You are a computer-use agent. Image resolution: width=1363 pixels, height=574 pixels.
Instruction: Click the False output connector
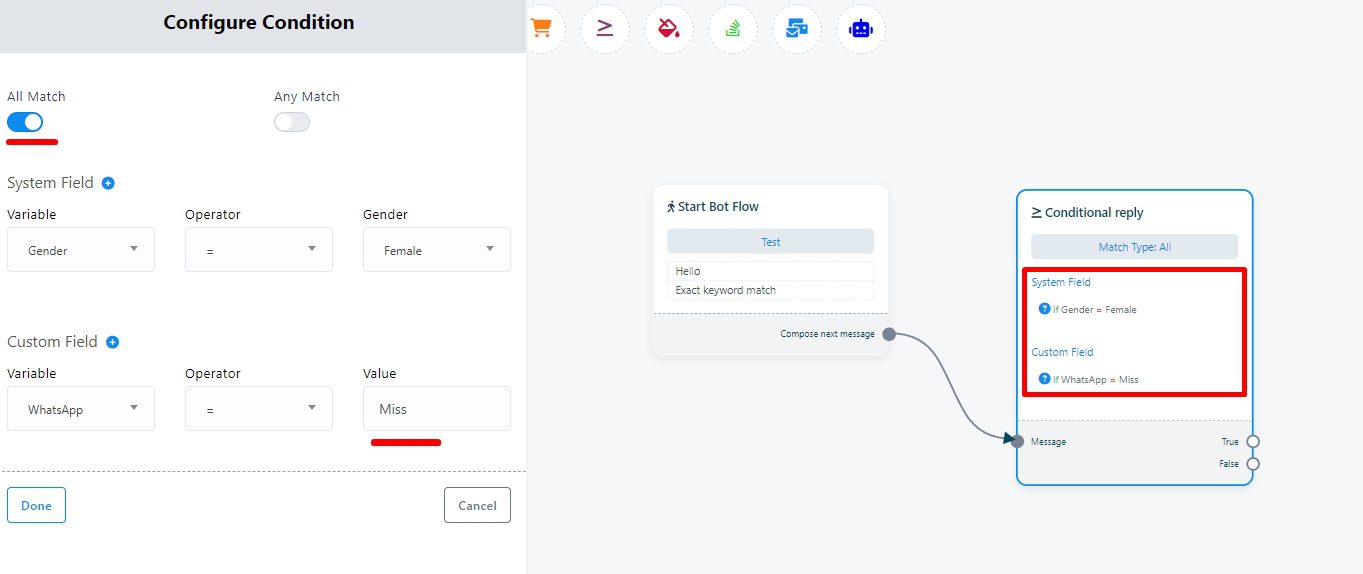coord(1253,464)
